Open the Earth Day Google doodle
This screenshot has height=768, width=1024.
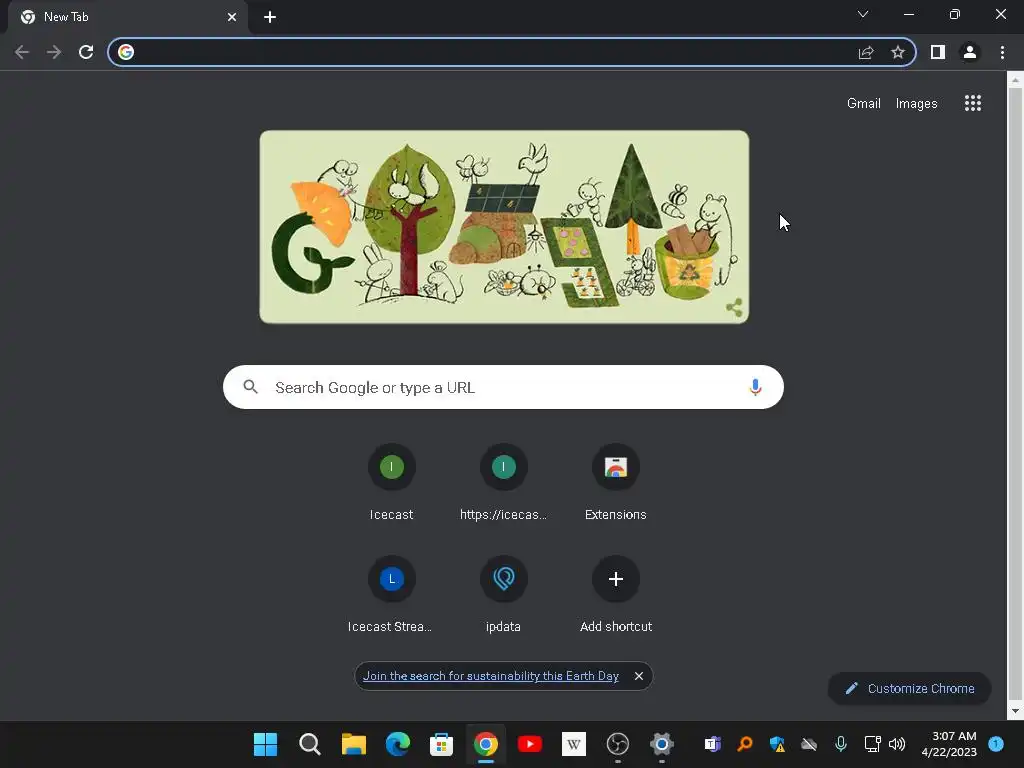(x=504, y=227)
